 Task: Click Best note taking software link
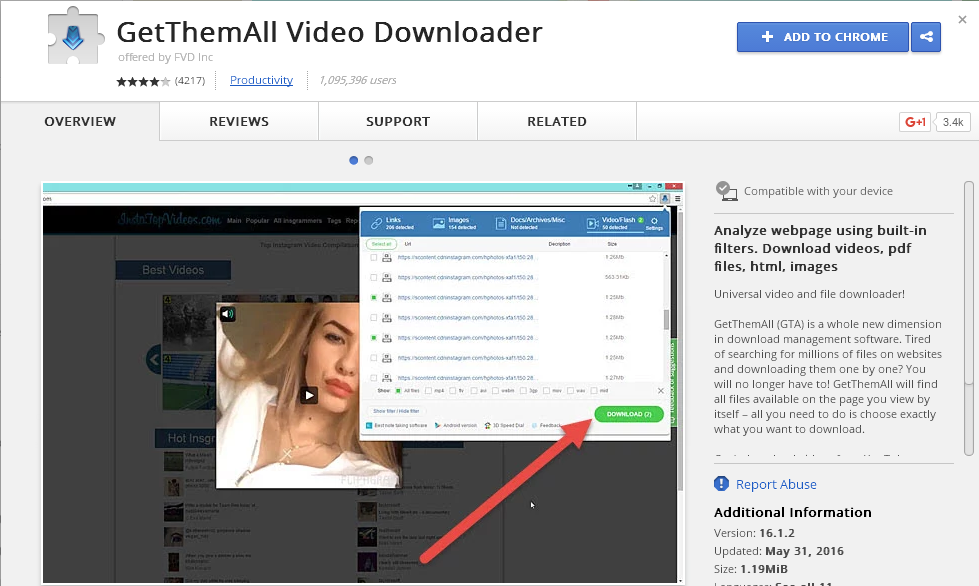point(396,426)
